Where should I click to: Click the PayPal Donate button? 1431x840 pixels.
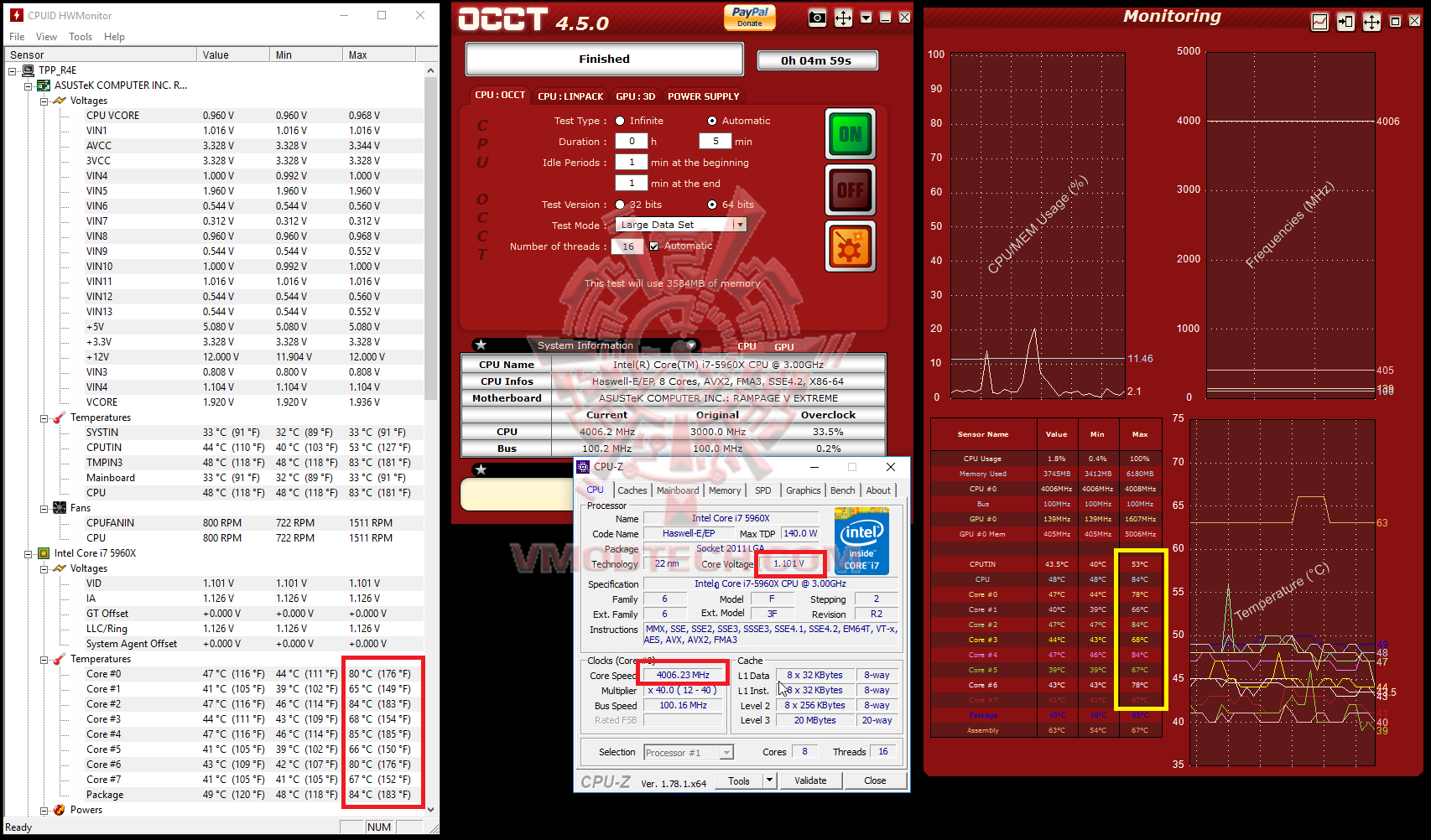(750, 17)
